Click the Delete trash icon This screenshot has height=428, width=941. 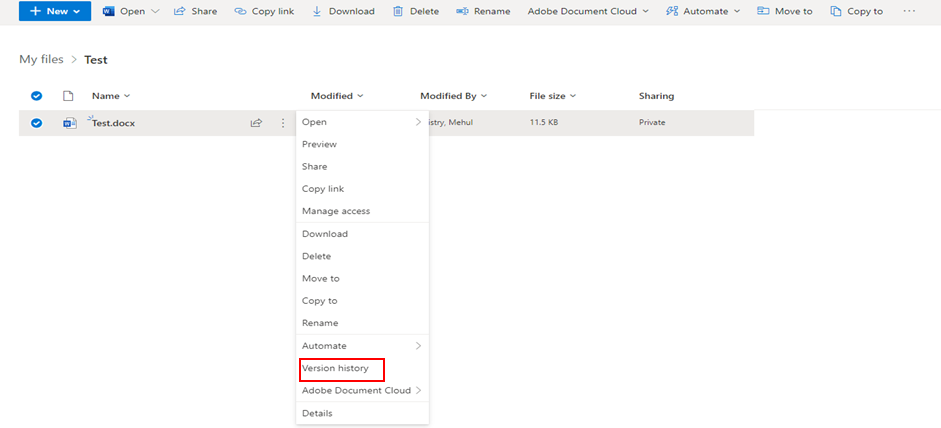[398, 11]
